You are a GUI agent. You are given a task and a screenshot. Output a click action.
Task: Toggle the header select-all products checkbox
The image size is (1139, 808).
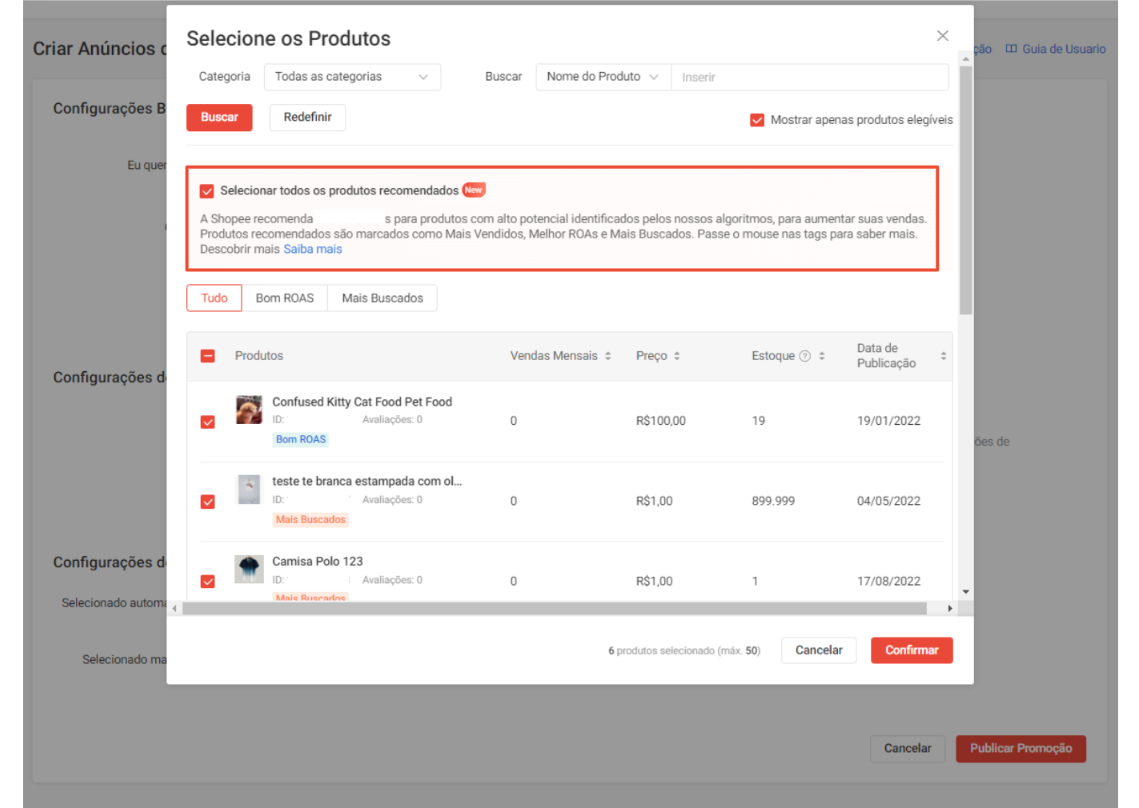pyautogui.click(x=208, y=356)
